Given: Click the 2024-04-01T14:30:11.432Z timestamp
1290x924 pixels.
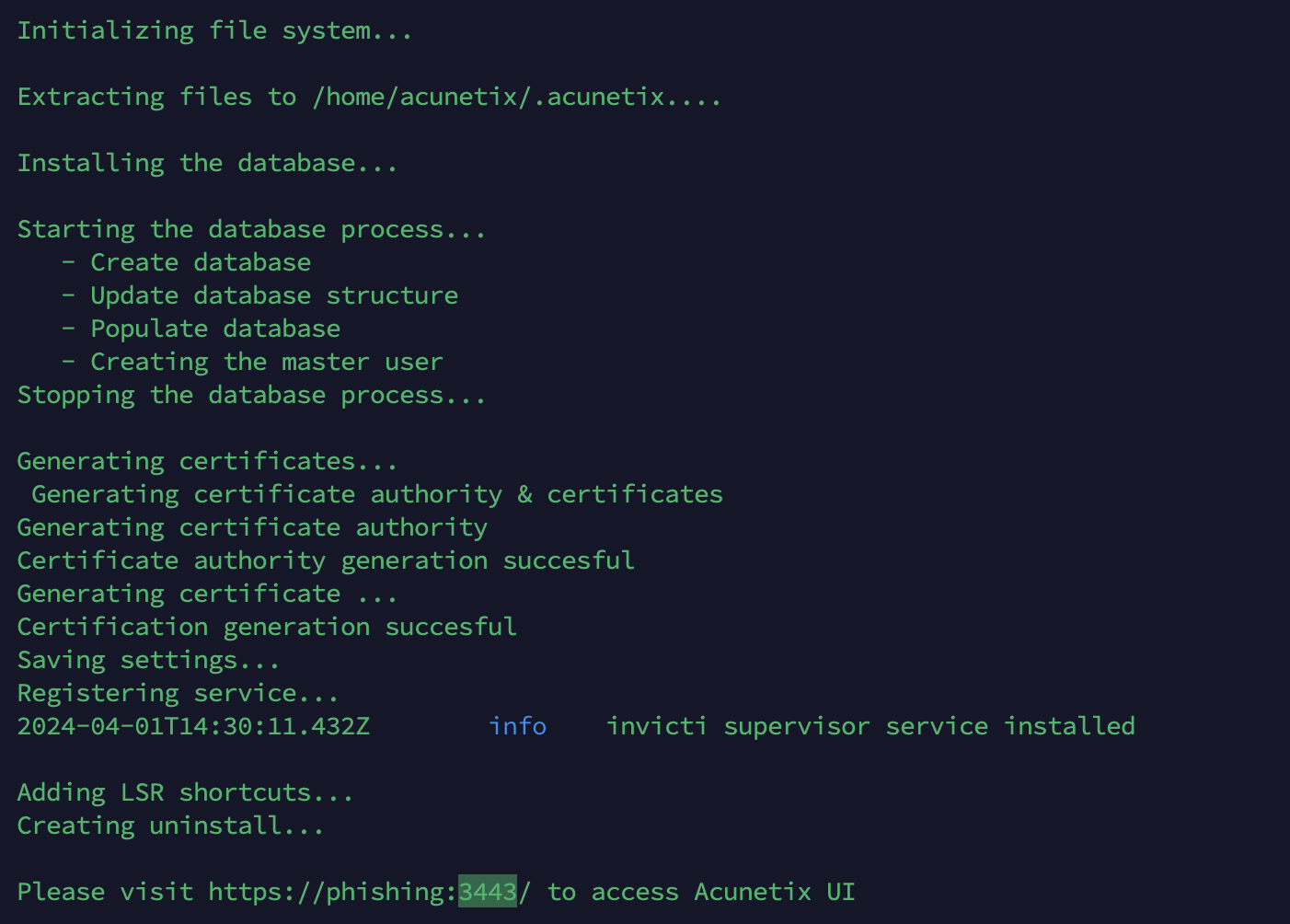Looking at the screenshot, I should 193,726.
